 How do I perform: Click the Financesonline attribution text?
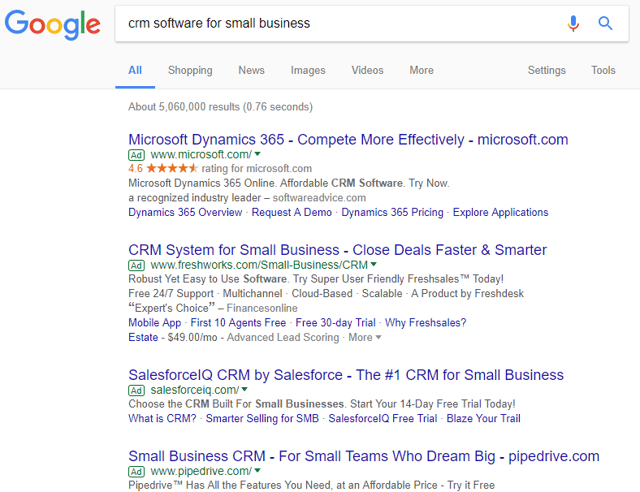262,308
